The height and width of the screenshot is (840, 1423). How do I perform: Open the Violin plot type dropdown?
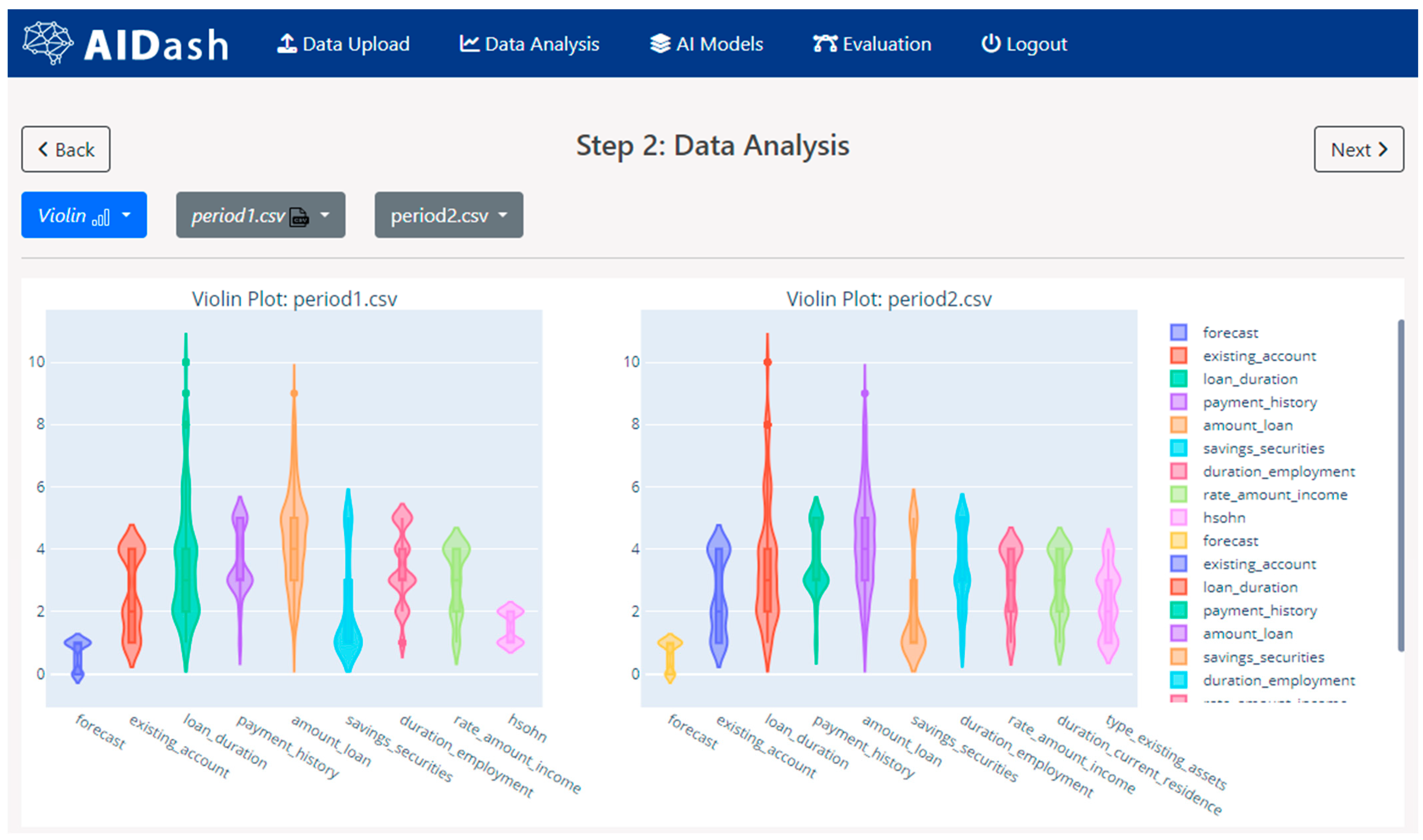(84, 215)
